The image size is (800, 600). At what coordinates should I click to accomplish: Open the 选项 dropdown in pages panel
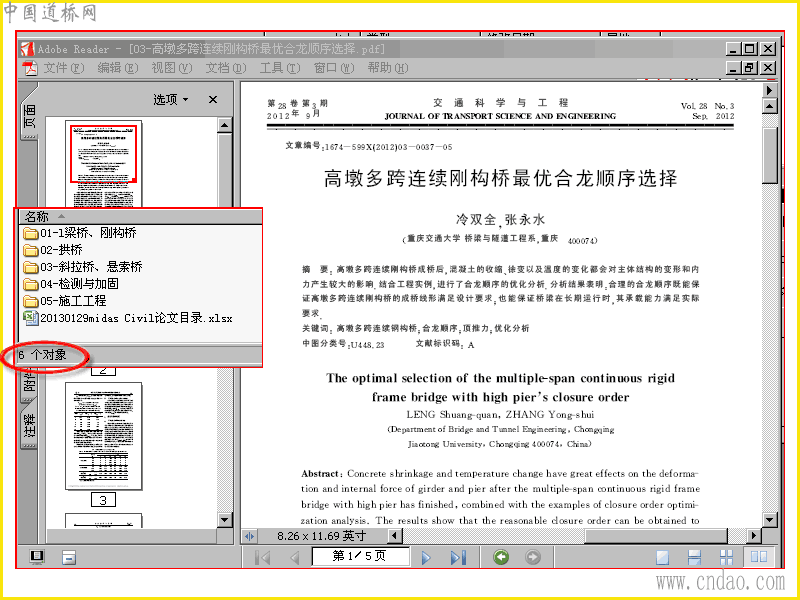(171, 99)
